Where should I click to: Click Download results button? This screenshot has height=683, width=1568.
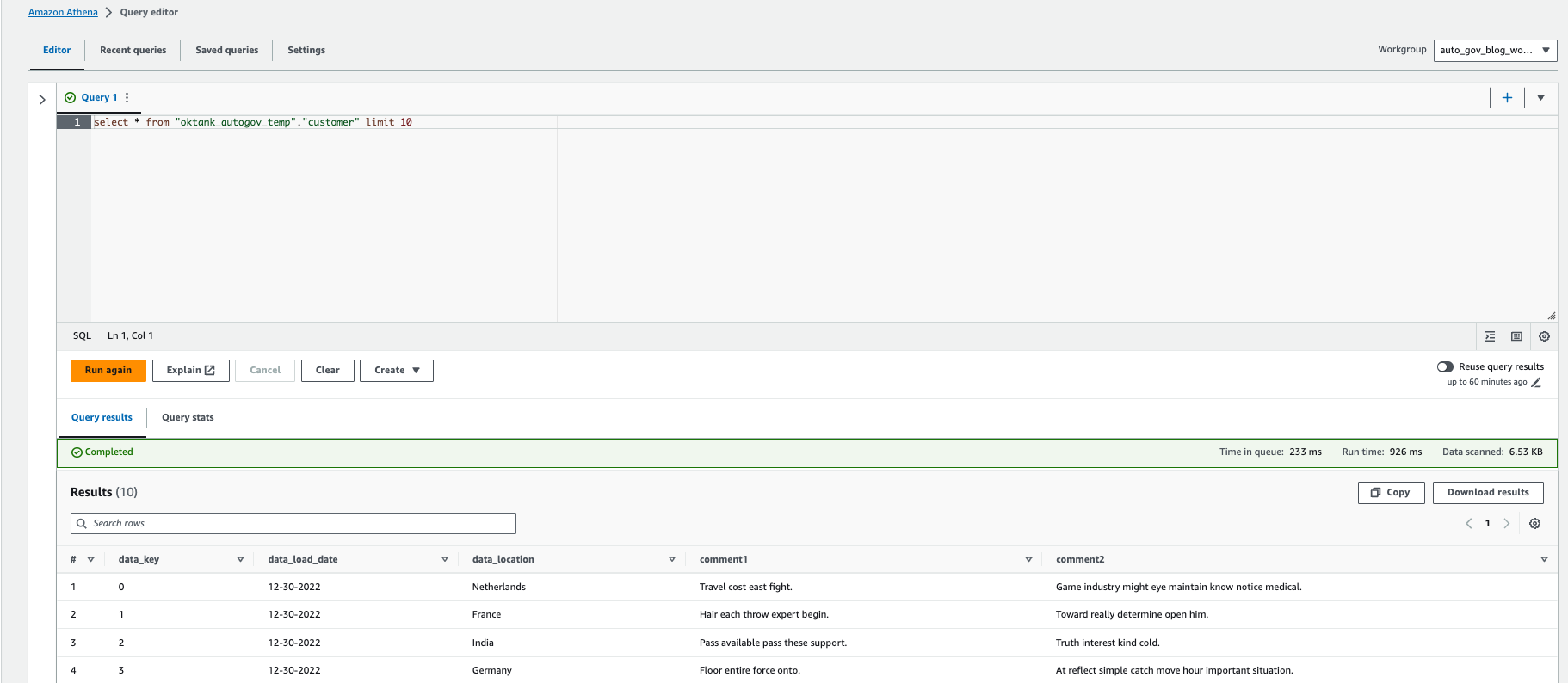(x=1488, y=493)
